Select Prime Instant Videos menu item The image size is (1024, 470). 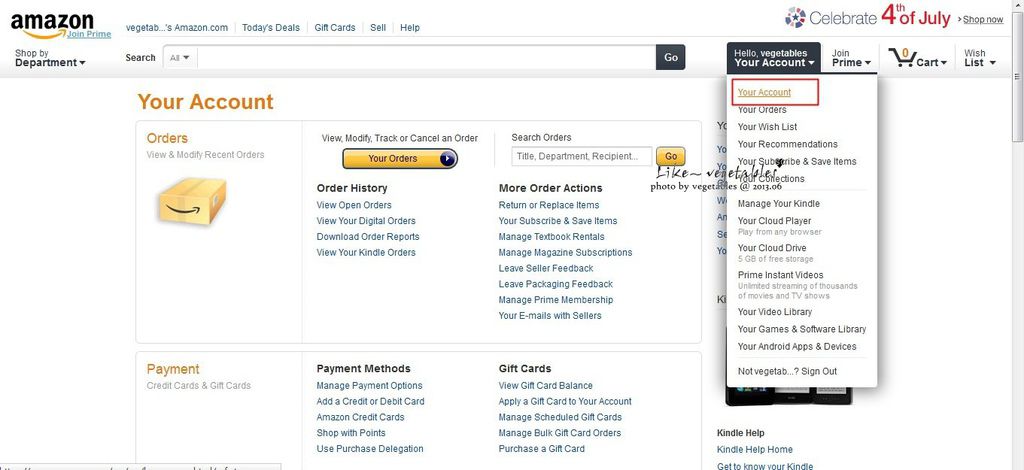point(780,275)
